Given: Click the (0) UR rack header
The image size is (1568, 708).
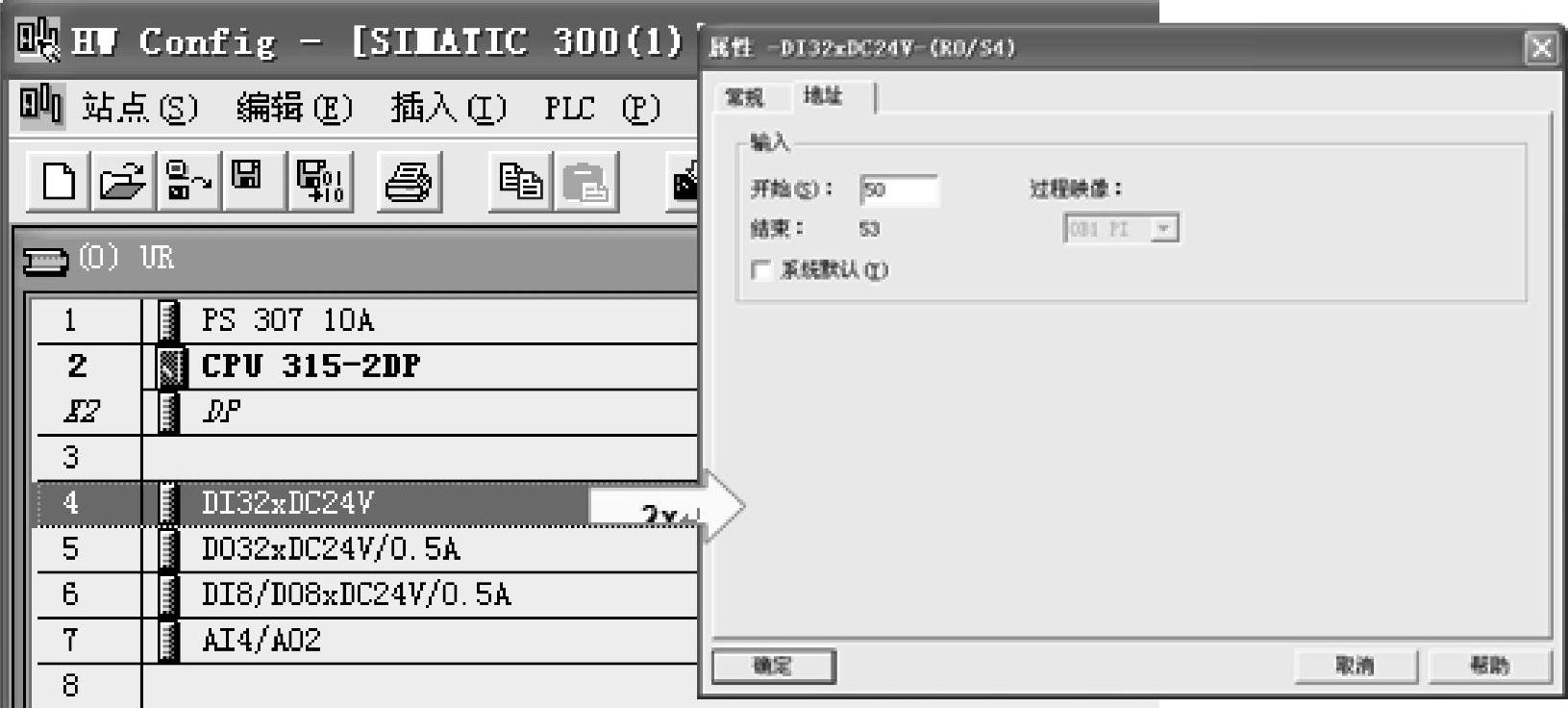Looking at the screenshot, I should point(357,260).
